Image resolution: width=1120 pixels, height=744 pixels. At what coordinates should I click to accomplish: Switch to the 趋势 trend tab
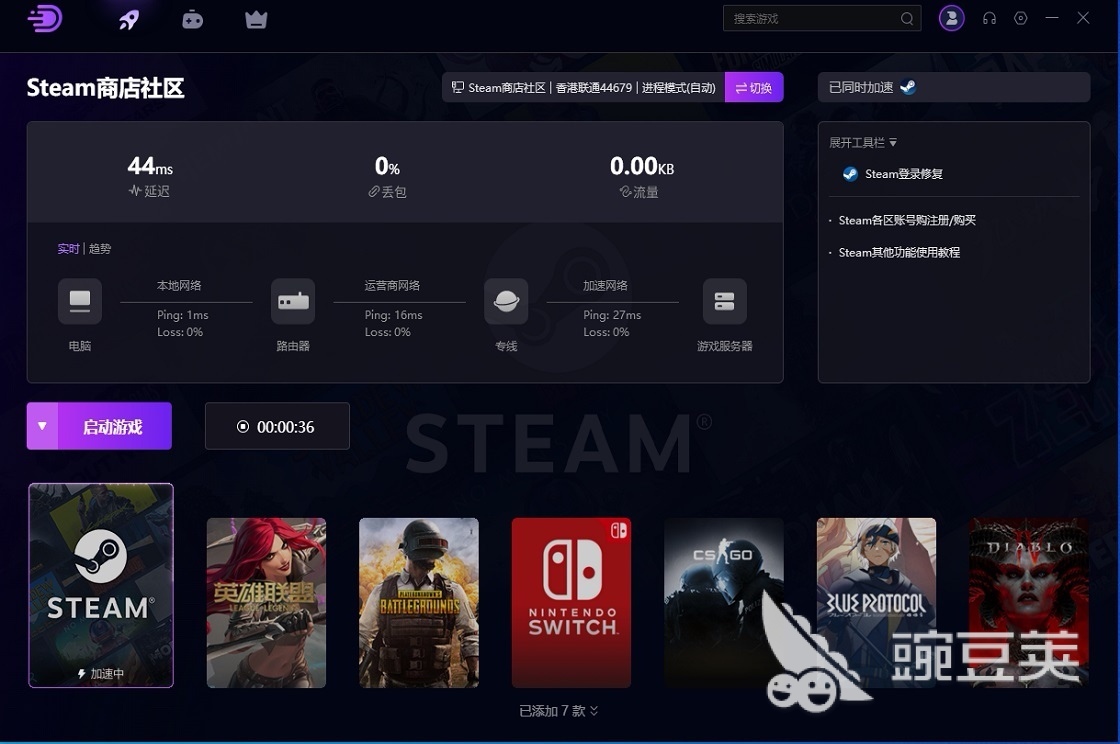pos(100,248)
